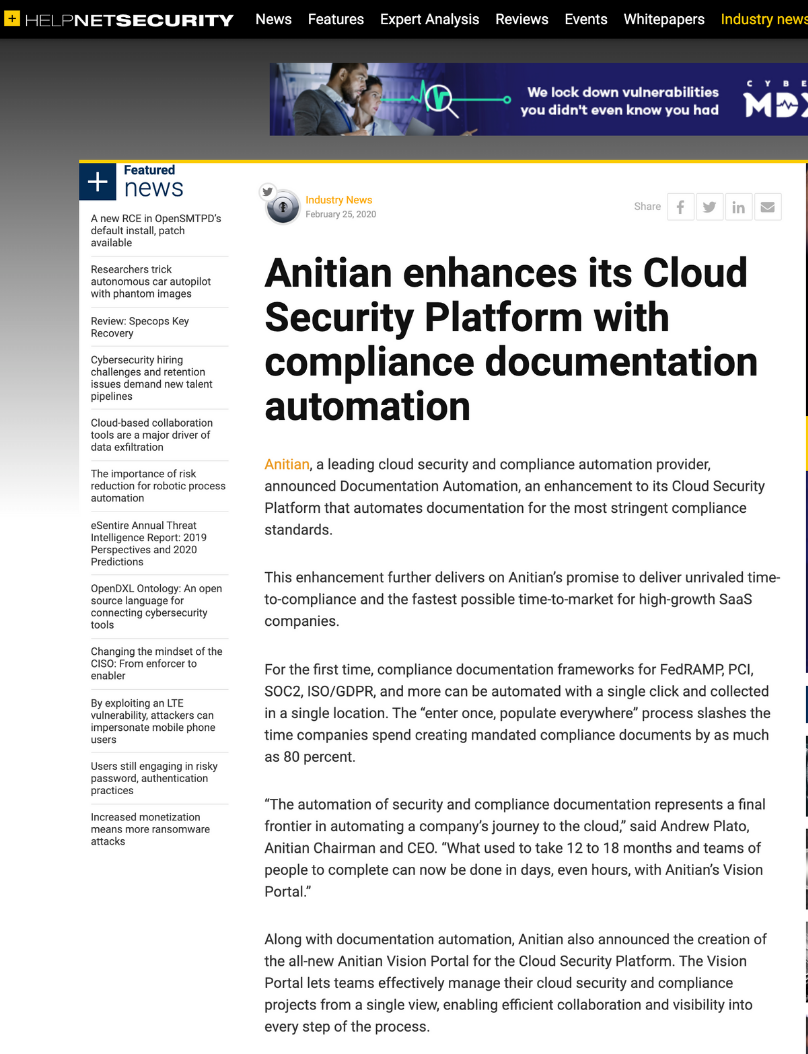The image size is (808, 1054).
Task: Click the Help Net Security logo
Action: pyautogui.click(x=119, y=19)
